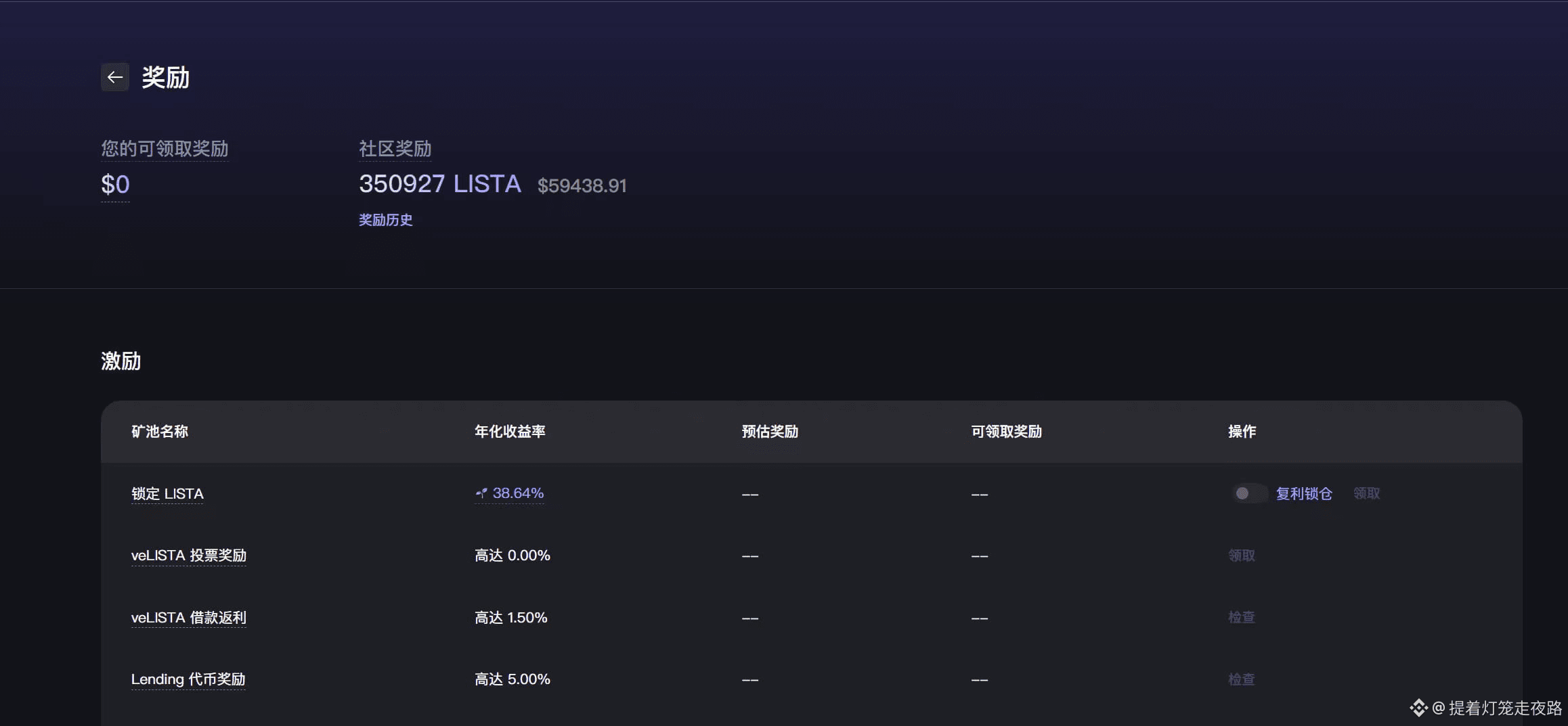This screenshot has width=1568, height=726.
Task: Click the Lending 代币奖励 pool name
Action: [188, 679]
